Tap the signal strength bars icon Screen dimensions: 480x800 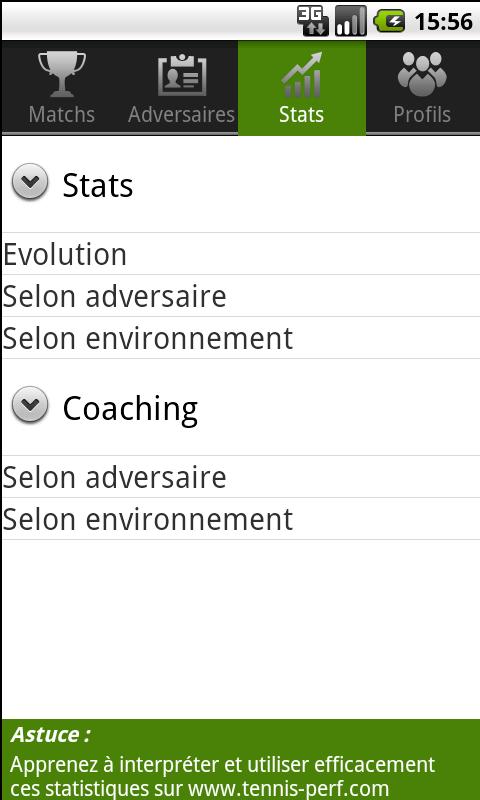point(351,21)
